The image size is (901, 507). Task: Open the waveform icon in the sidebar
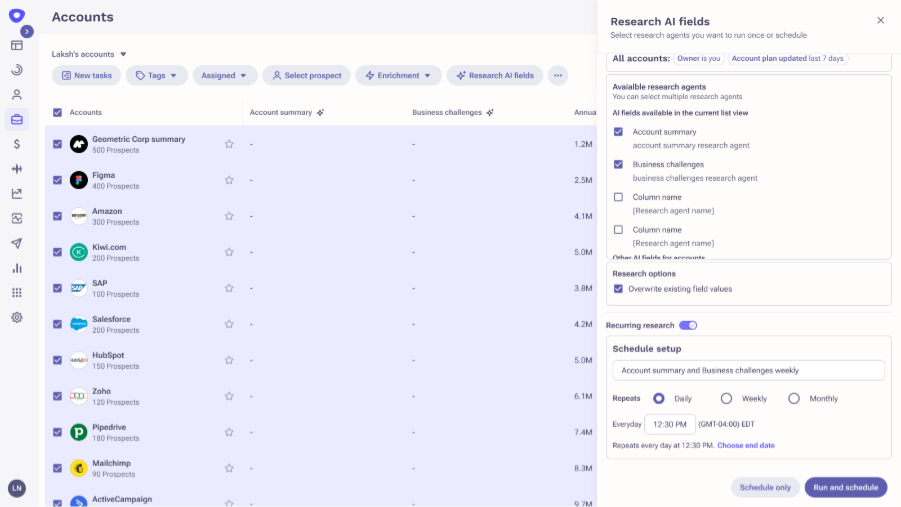pyautogui.click(x=17, y=169)
